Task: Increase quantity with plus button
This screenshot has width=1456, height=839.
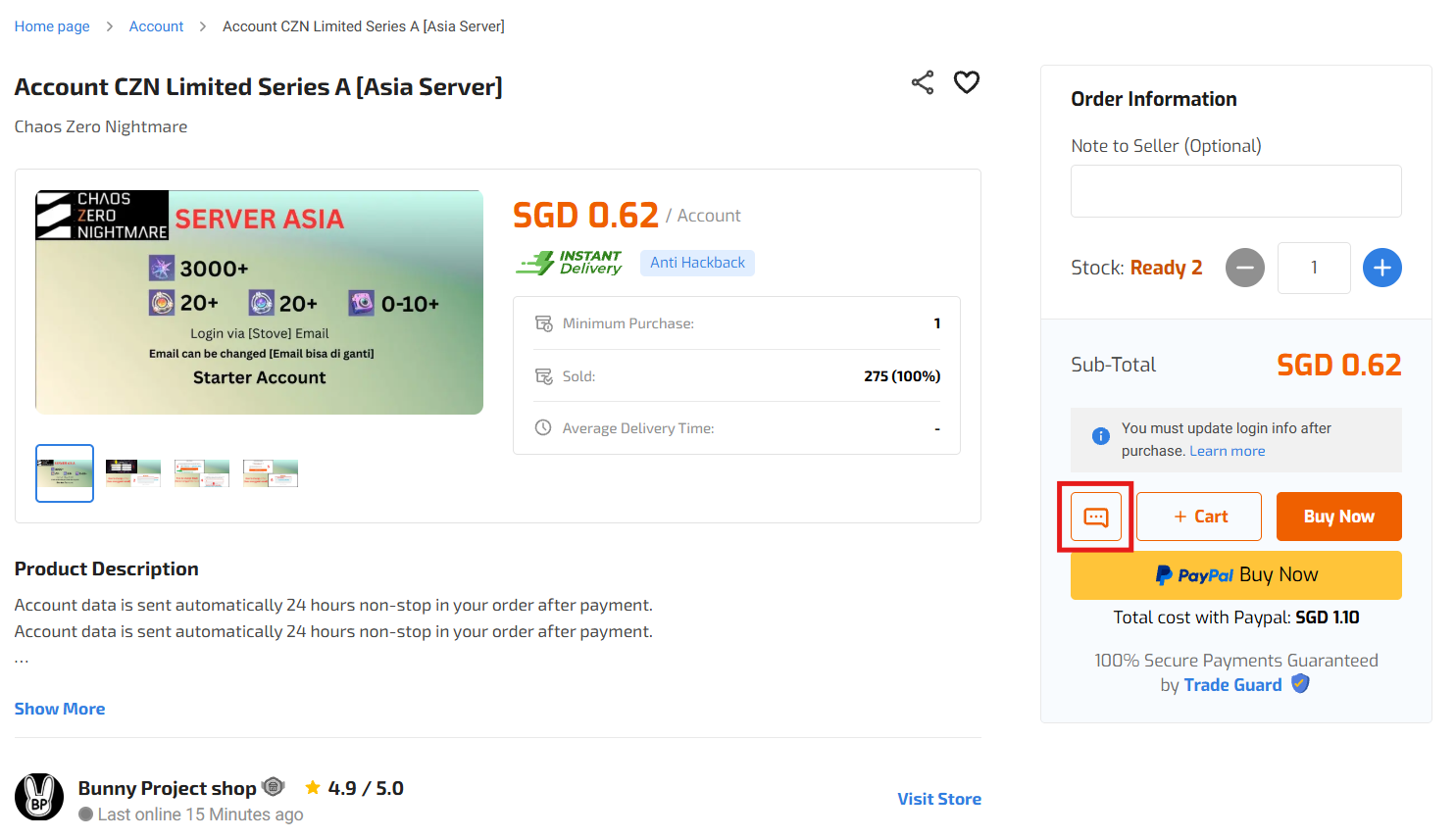Action: click(1381, 268)
